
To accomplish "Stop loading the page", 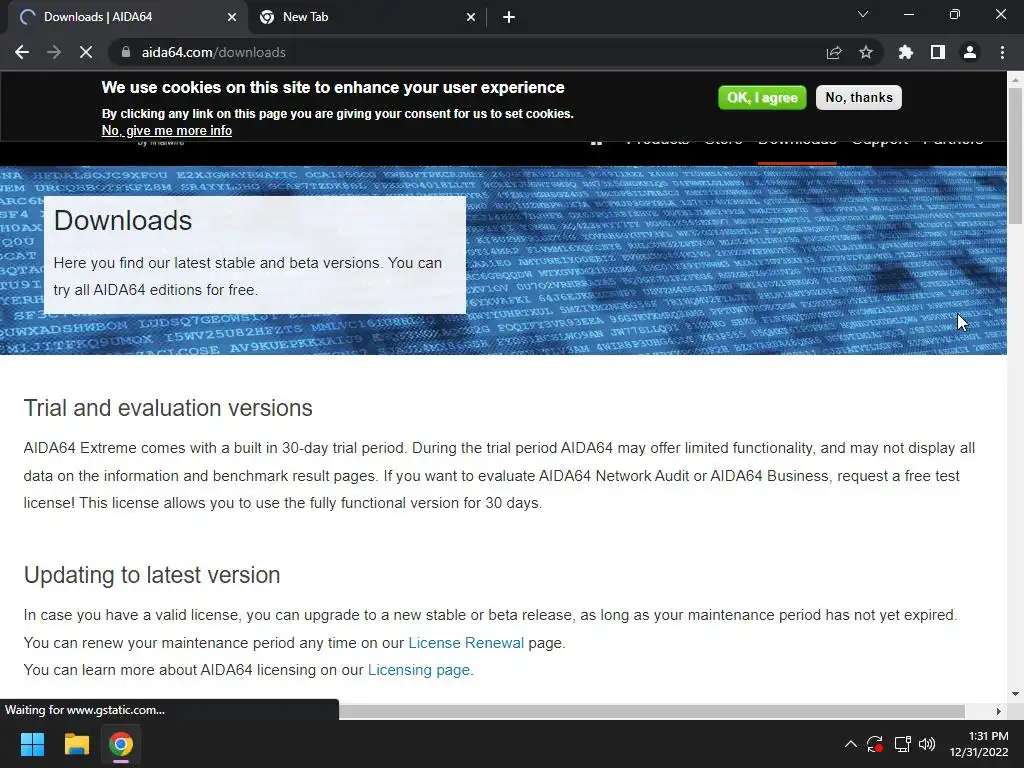I will (x=86, y=52).
